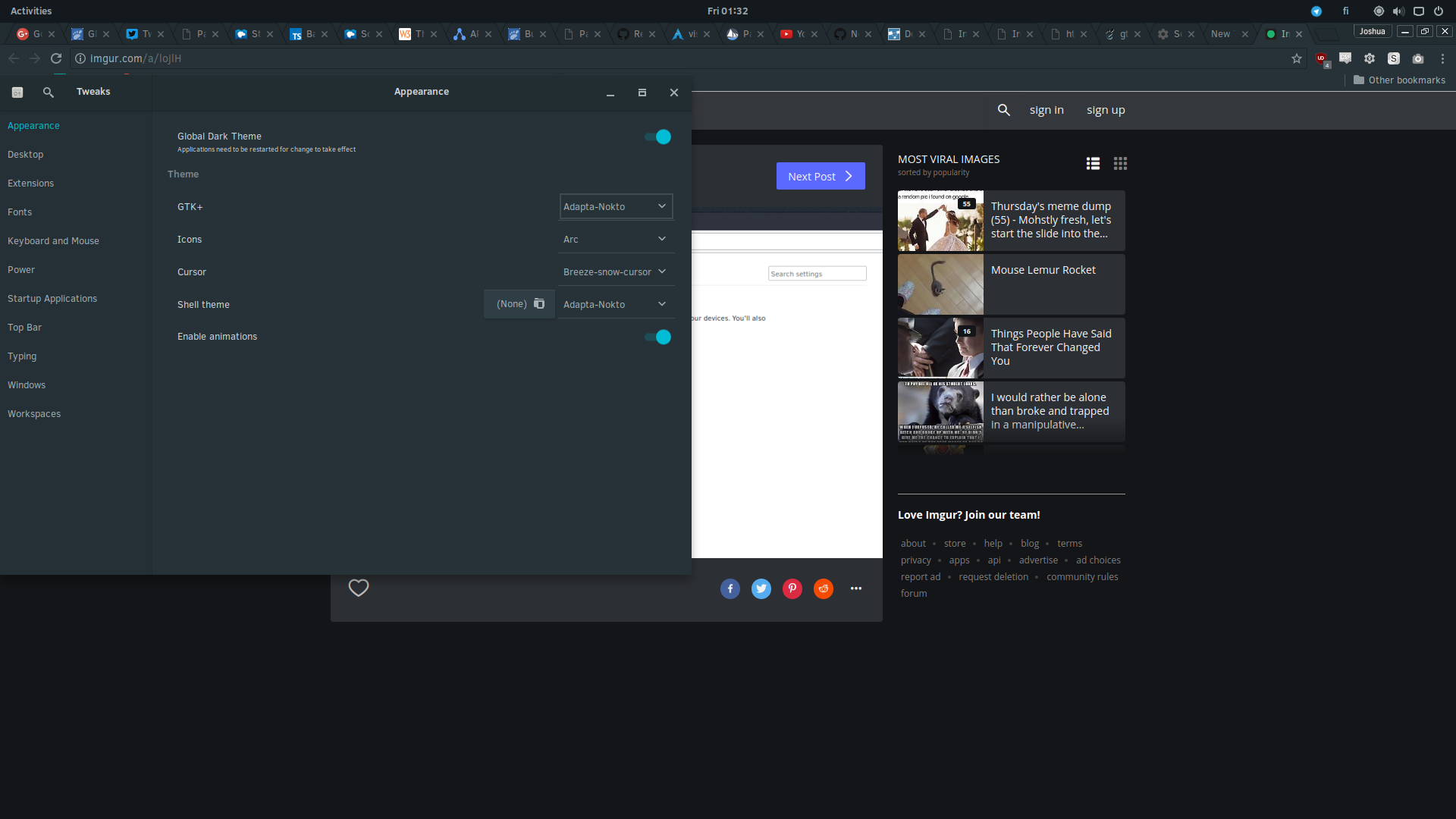This screenshot has width=1456, height=819.
Task: Open the Activities overview
Action: pyautogui.click(x=31, y=11)
